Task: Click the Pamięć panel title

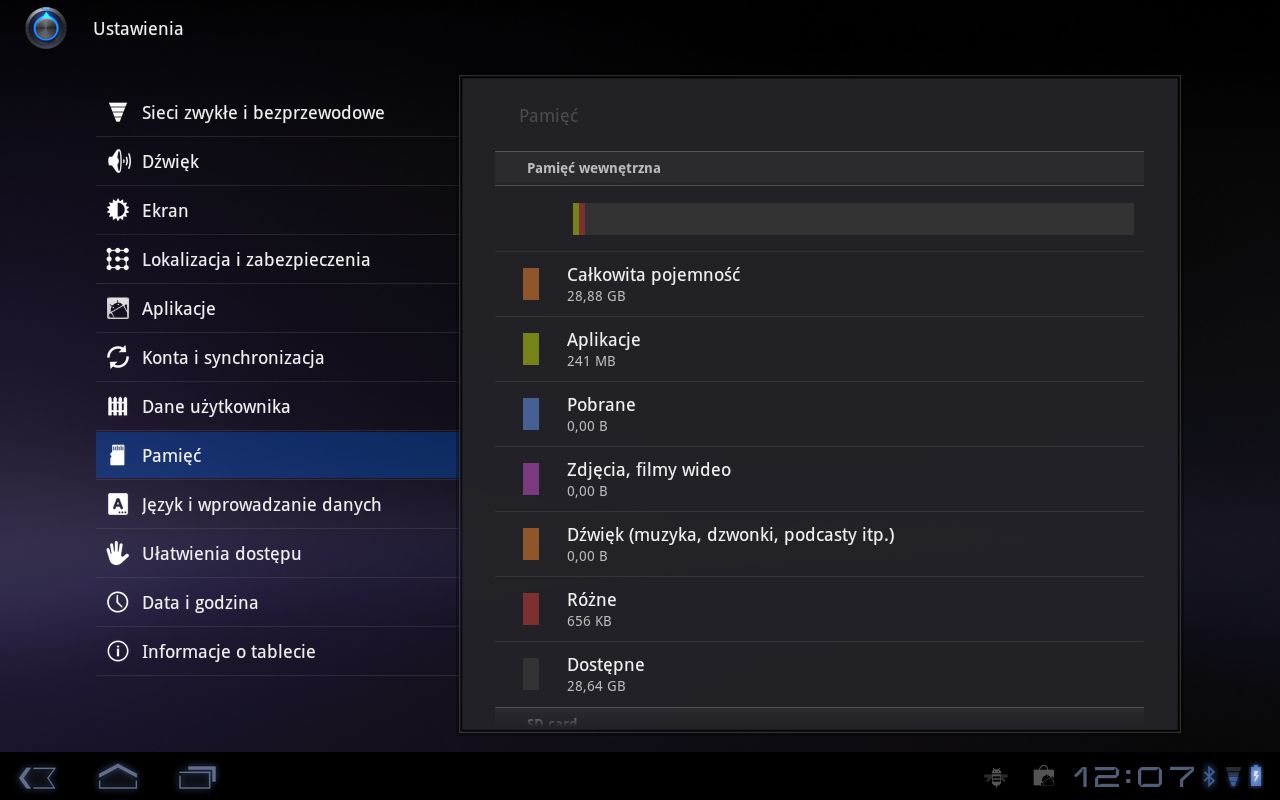Action: (x=549, y=116)
